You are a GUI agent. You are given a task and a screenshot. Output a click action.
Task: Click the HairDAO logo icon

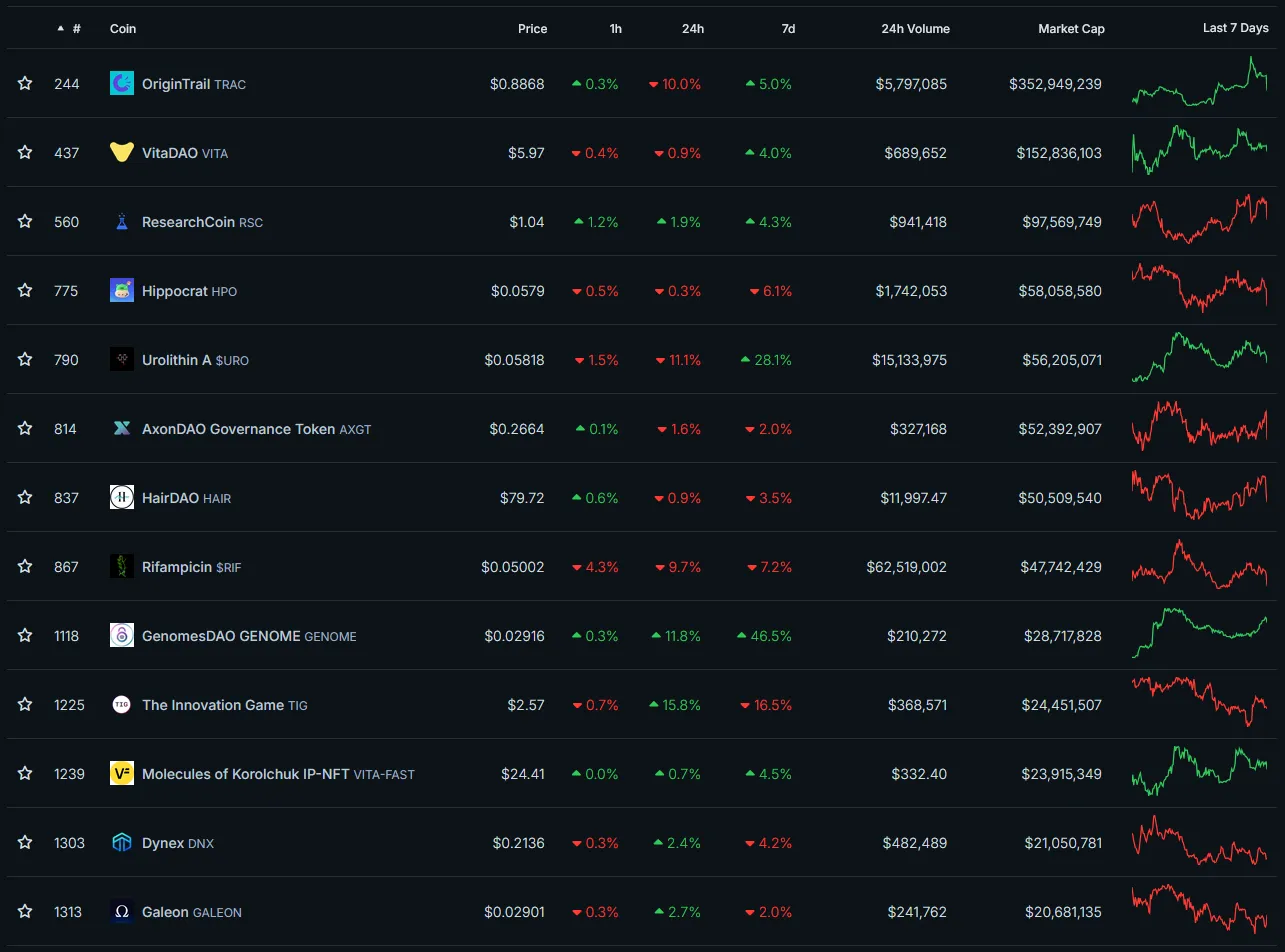122,498
